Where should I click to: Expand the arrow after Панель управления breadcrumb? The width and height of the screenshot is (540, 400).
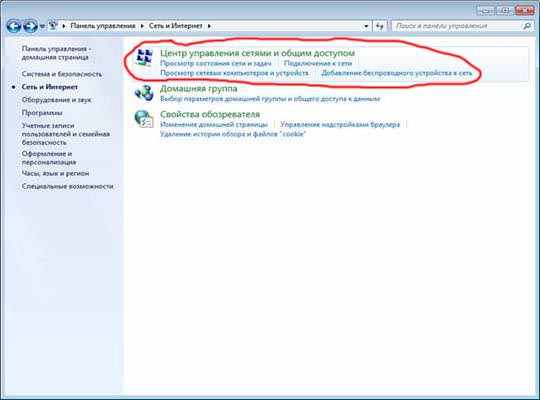pos(142,26)
